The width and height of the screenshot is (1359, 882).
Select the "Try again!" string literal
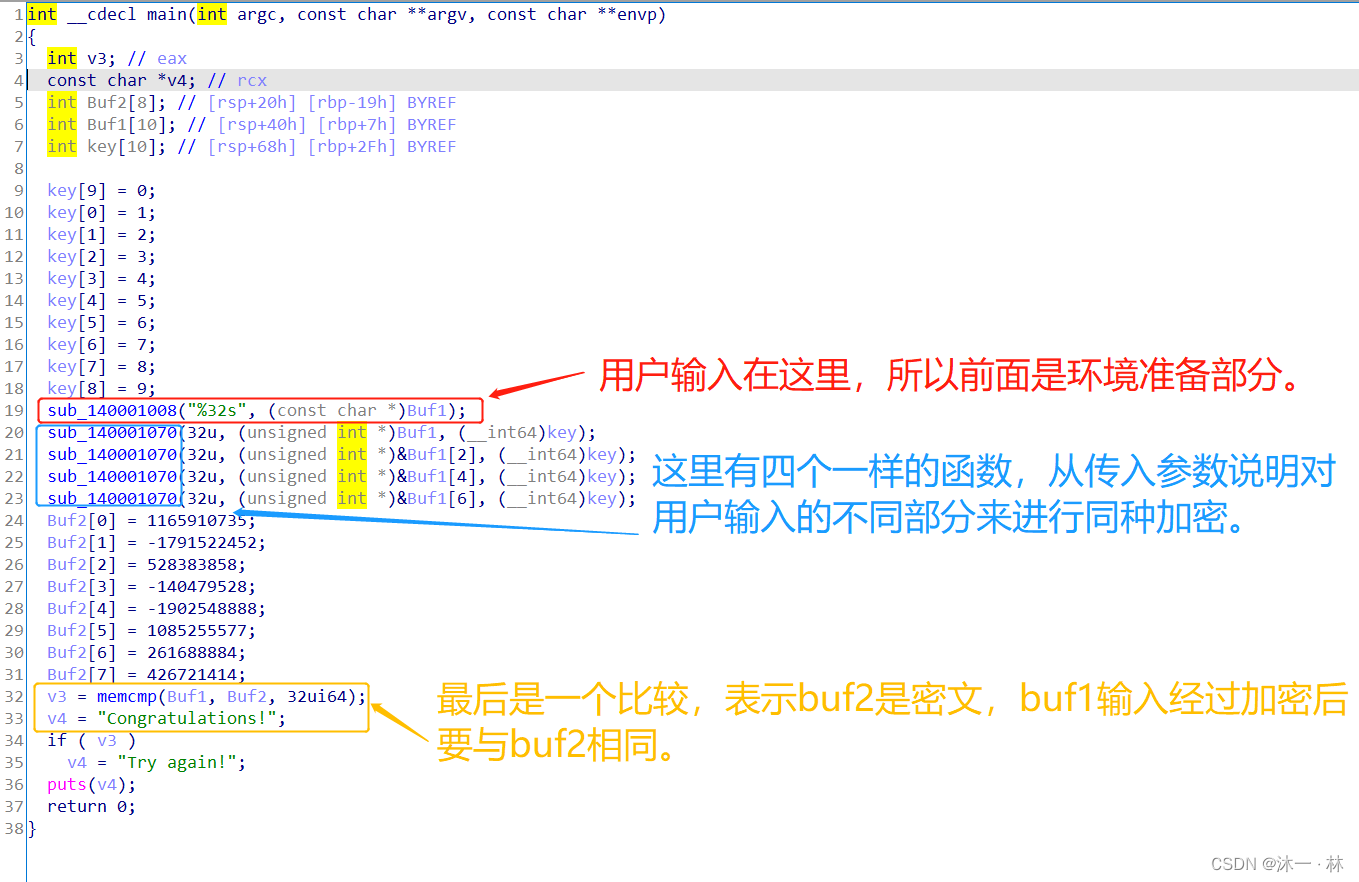[177, 762]
